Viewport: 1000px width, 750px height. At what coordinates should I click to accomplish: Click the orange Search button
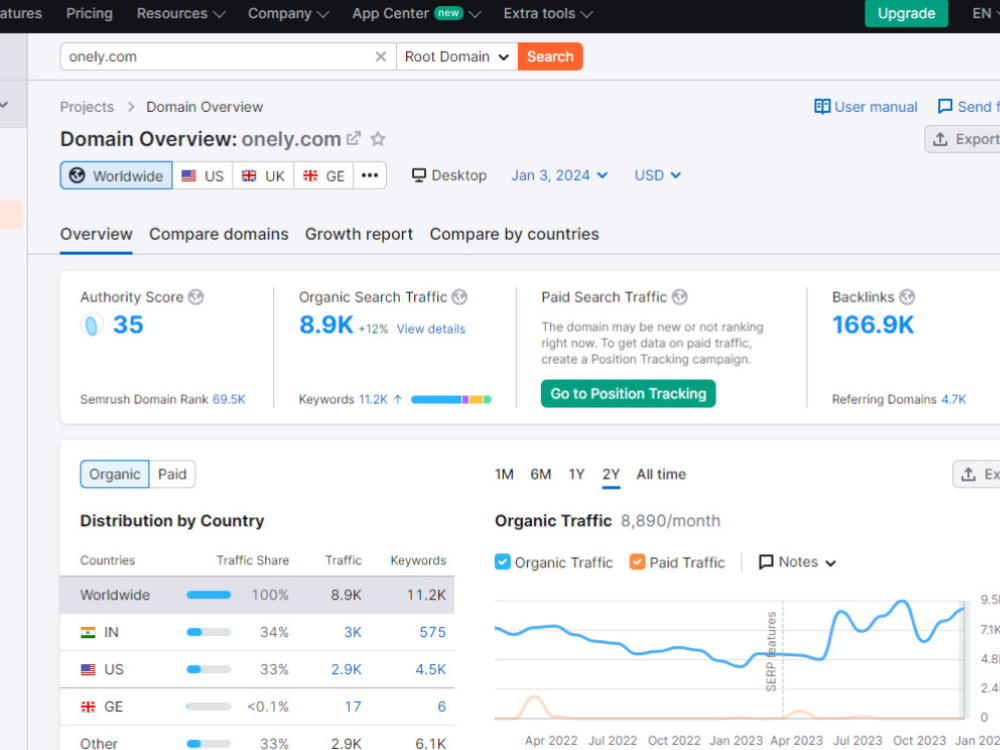click(550, 57)
